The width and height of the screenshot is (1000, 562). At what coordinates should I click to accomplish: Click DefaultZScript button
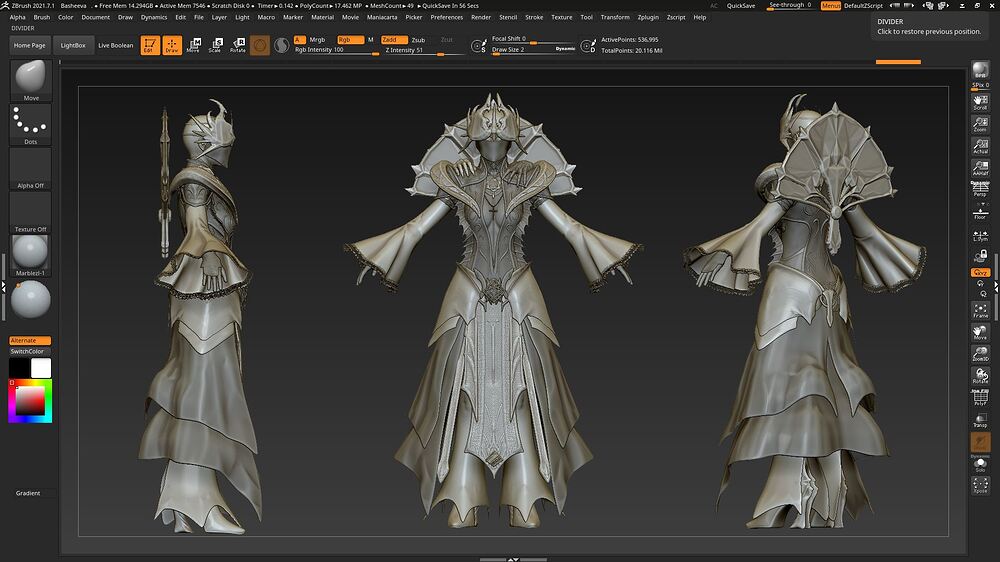pyautogui.click(x=864, y=6)
